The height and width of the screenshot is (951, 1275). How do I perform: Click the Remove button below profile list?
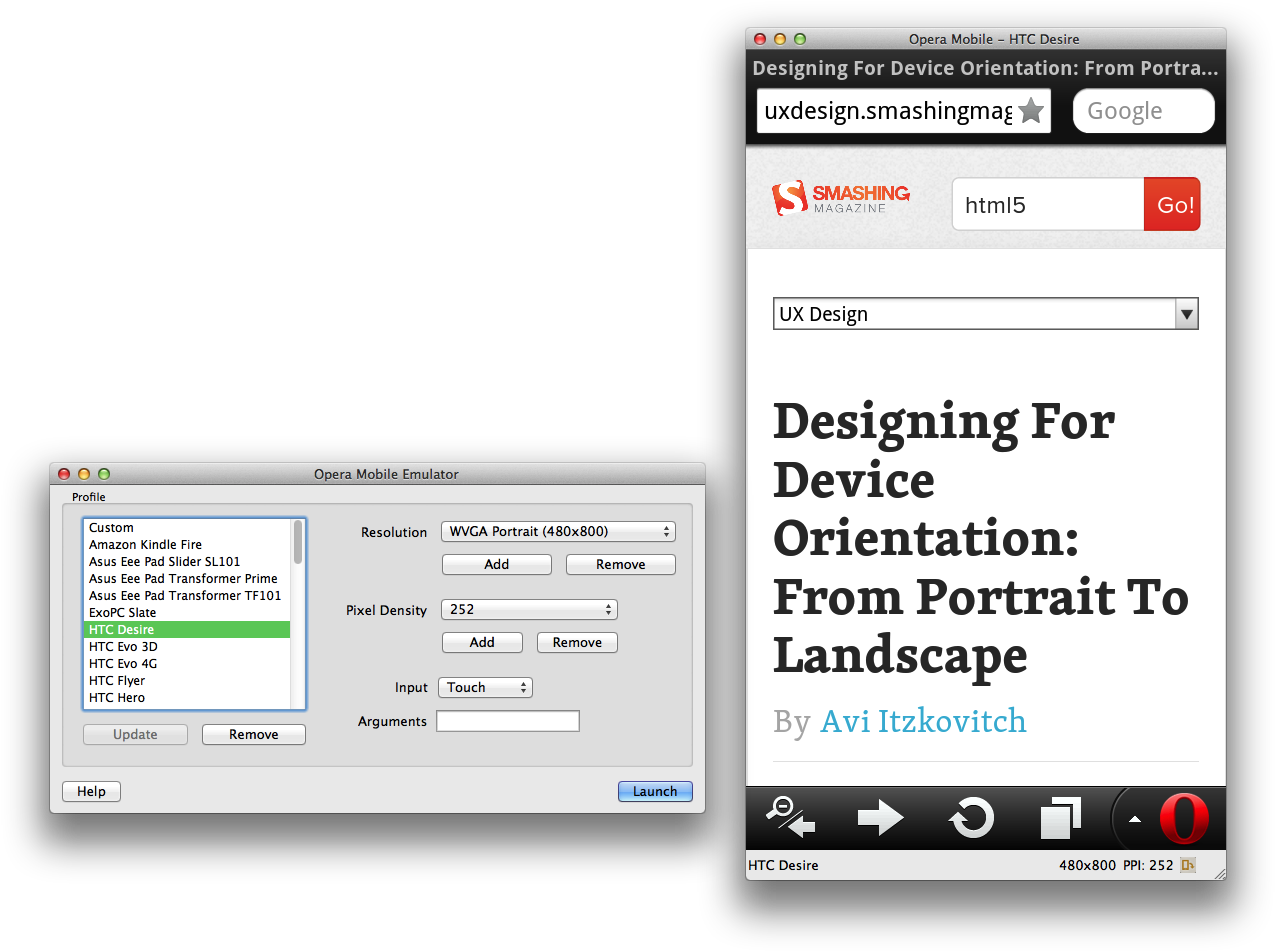point(254,735)
